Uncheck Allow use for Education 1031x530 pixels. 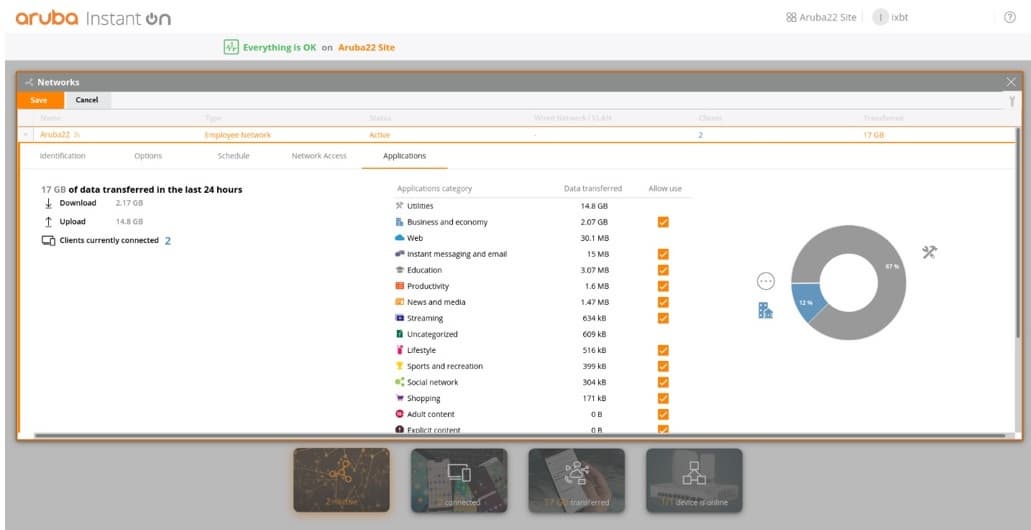(x=663, y=270)
